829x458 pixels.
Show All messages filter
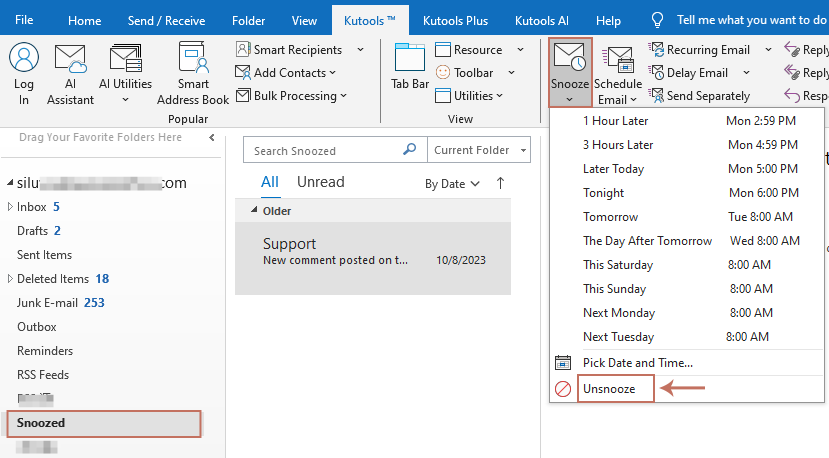pos(270,182)
